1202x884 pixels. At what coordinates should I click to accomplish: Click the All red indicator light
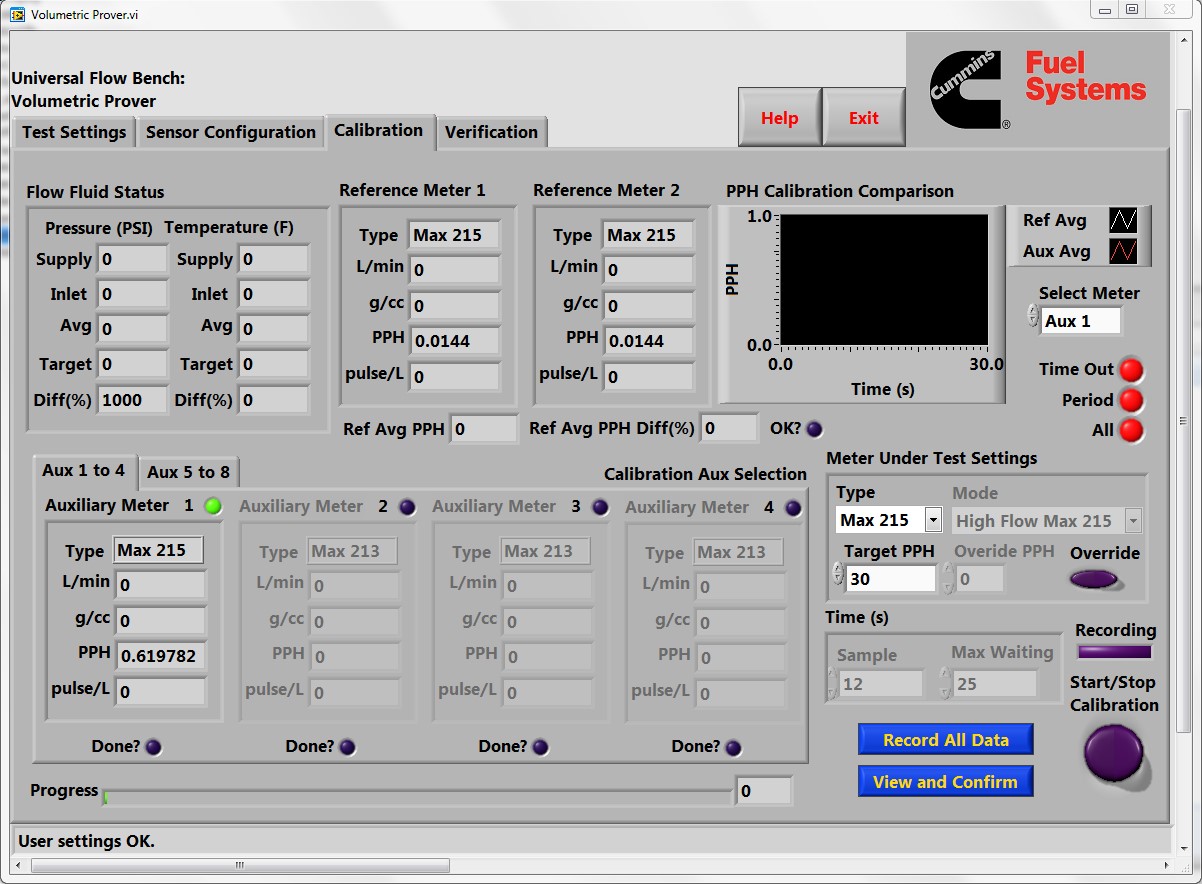tap(1131, 431)
